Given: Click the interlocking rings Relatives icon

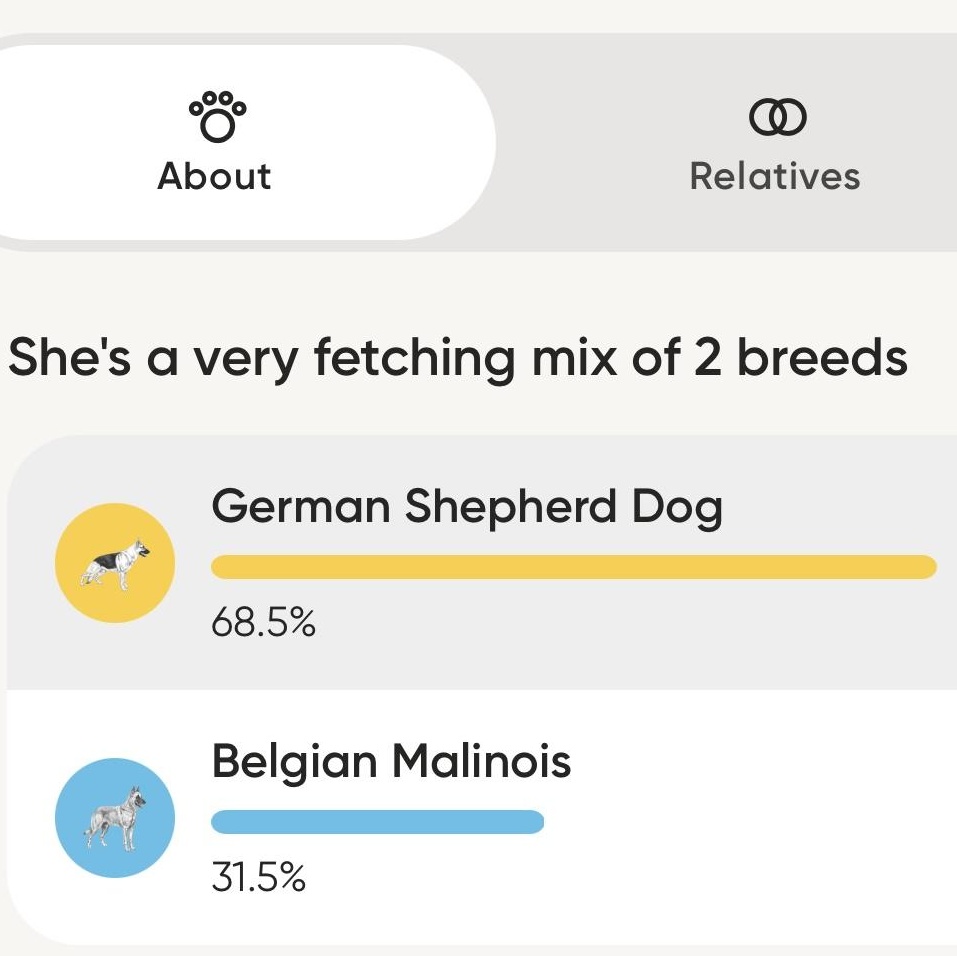Looking at the screenshot, I should (x=777, y=118).
